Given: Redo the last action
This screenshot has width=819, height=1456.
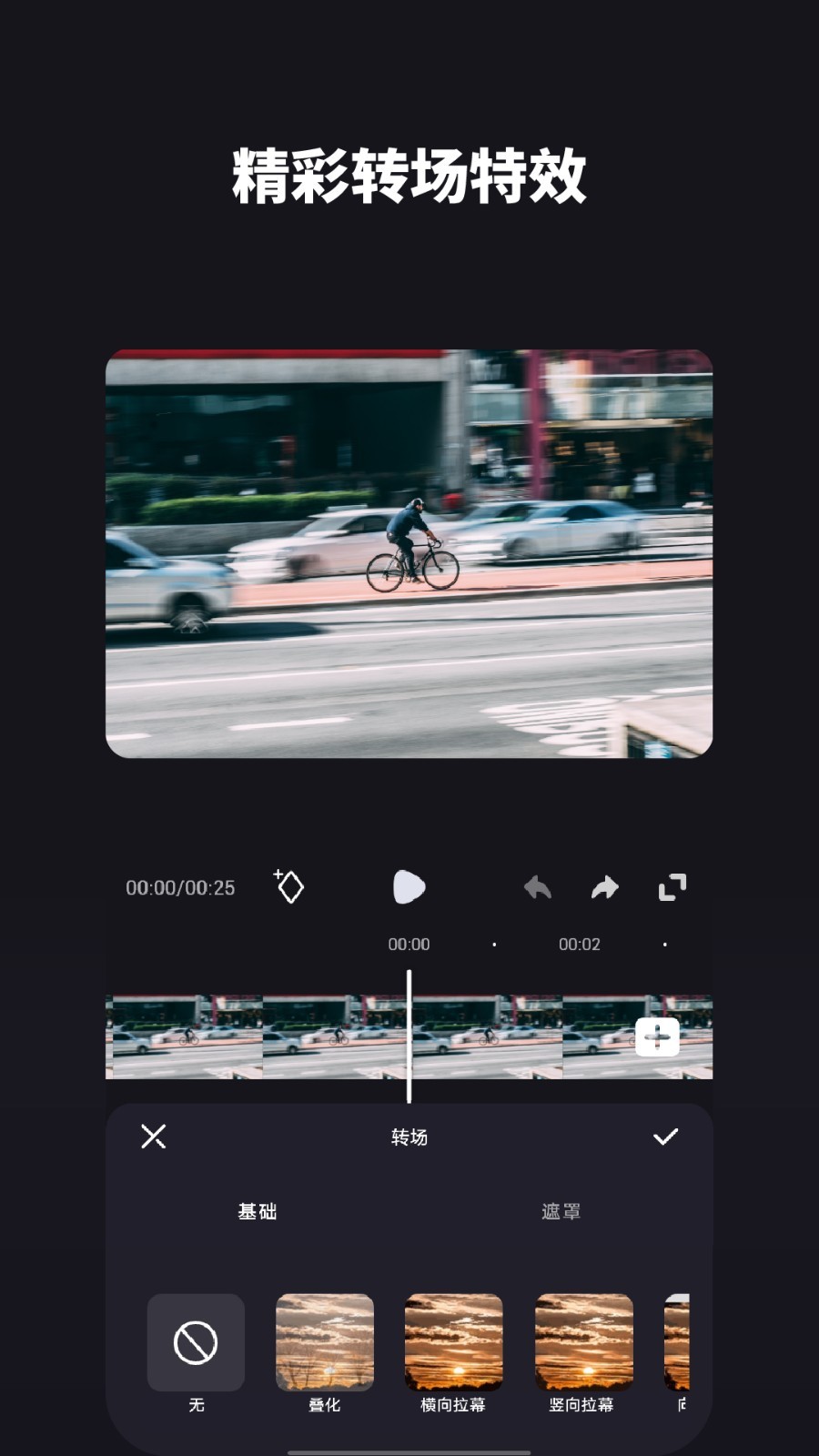Looking at the screenshot, I should (605, 887).
